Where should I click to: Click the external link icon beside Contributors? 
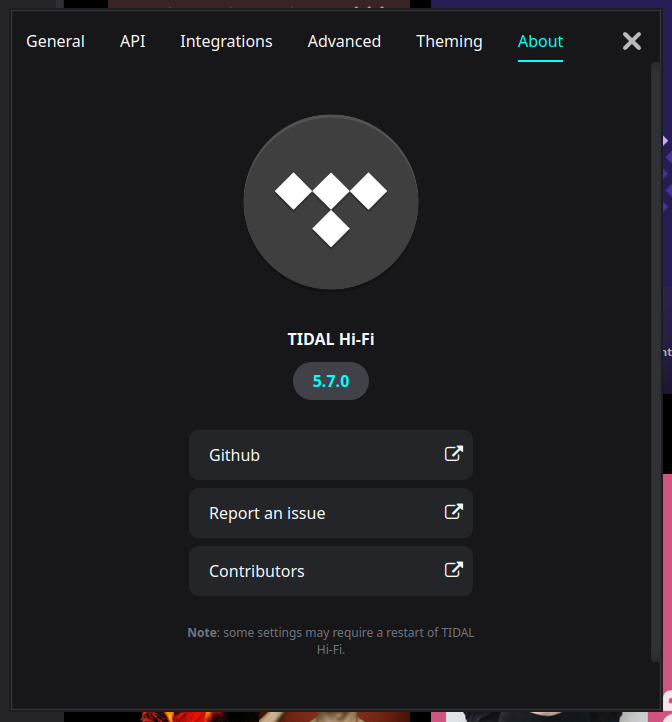(453, 570)
